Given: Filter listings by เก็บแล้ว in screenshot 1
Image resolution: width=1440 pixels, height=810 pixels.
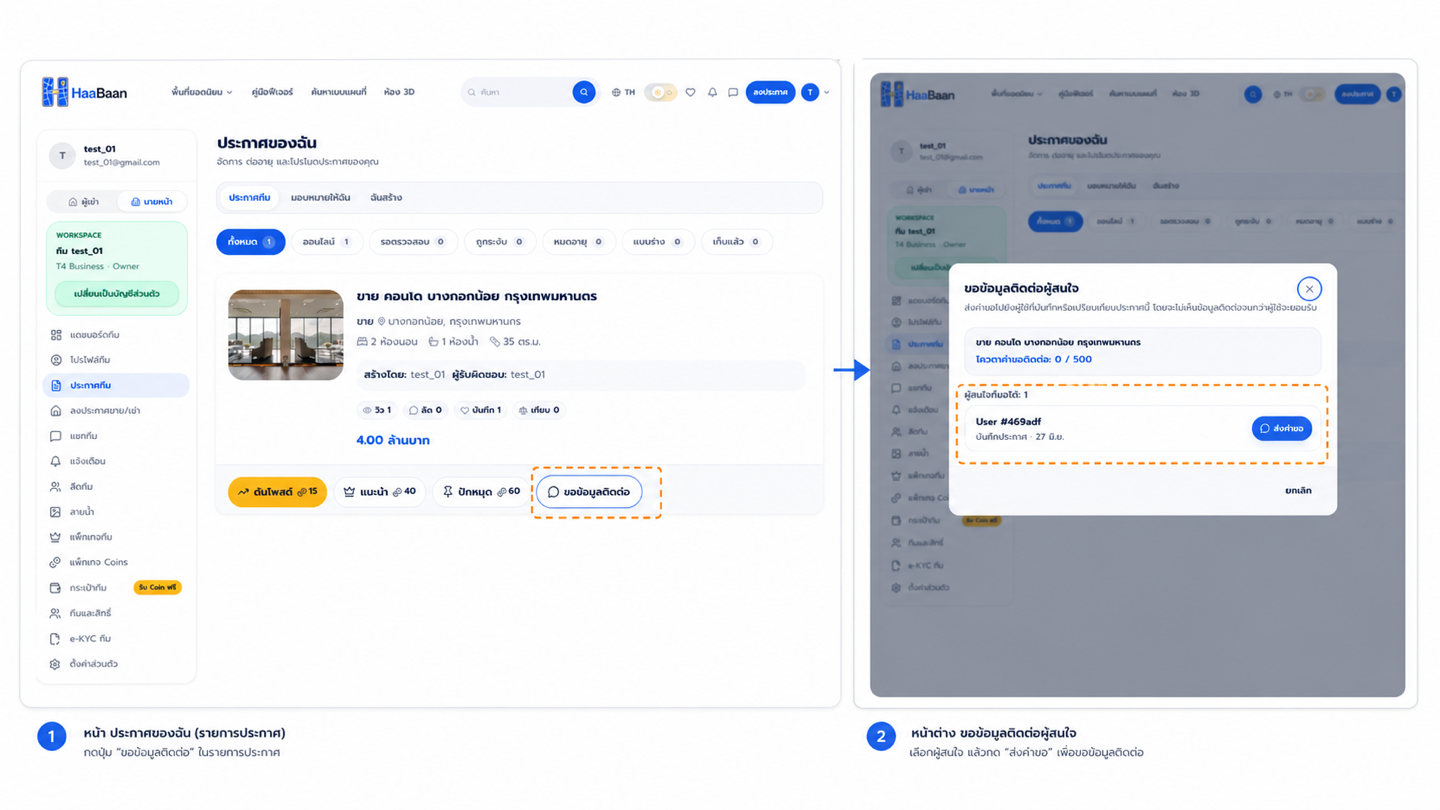Looking at the screenshot, I should (736, 242).
